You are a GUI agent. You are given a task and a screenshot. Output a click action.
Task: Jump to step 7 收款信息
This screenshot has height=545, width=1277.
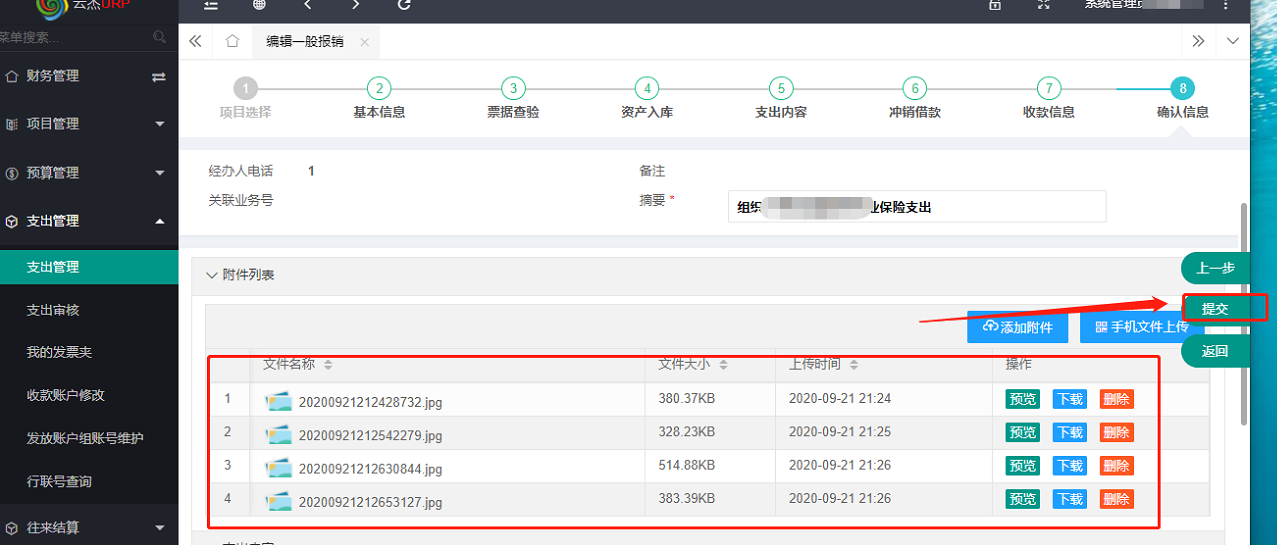1049,88
